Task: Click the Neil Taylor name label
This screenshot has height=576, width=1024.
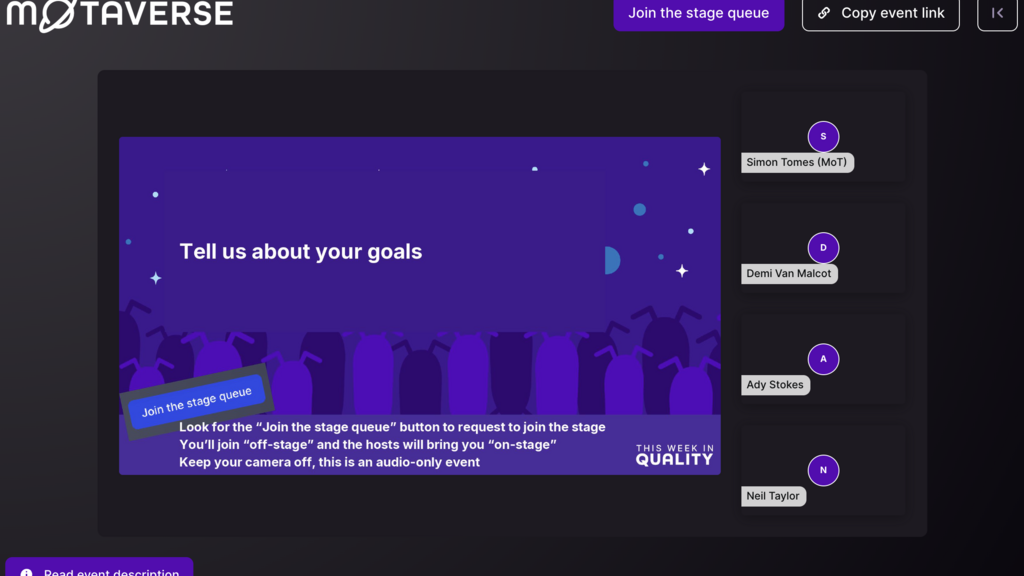Action: [x=772, y=496]
